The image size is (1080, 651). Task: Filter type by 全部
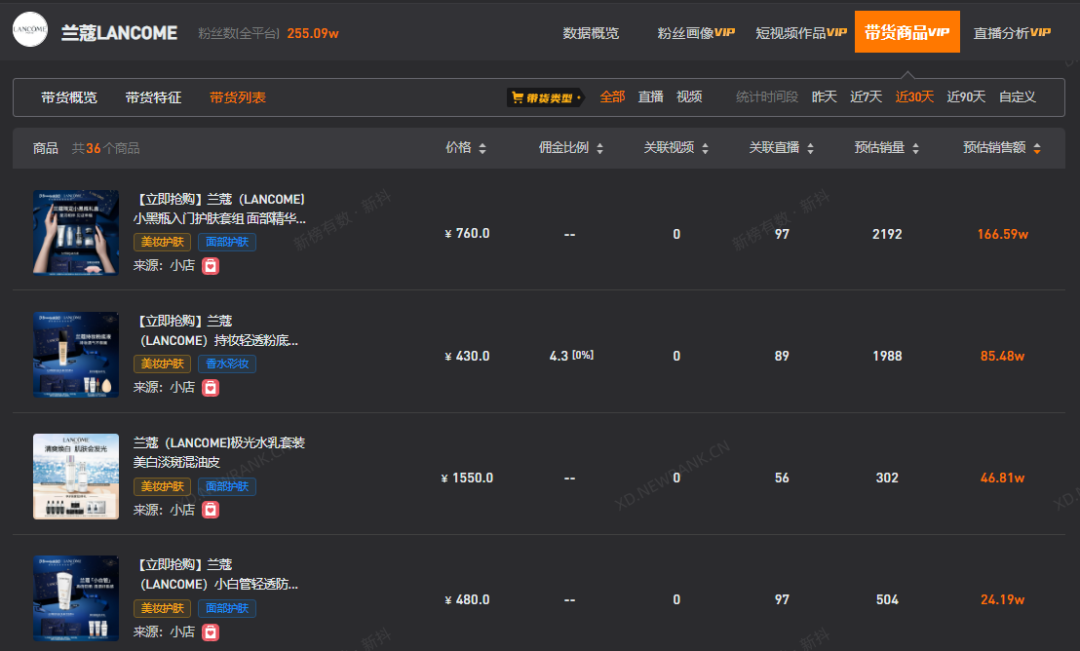pos(612,97)
